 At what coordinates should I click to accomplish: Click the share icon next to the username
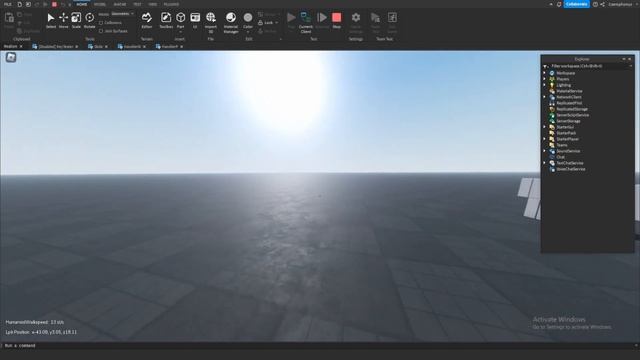point(603,4)
